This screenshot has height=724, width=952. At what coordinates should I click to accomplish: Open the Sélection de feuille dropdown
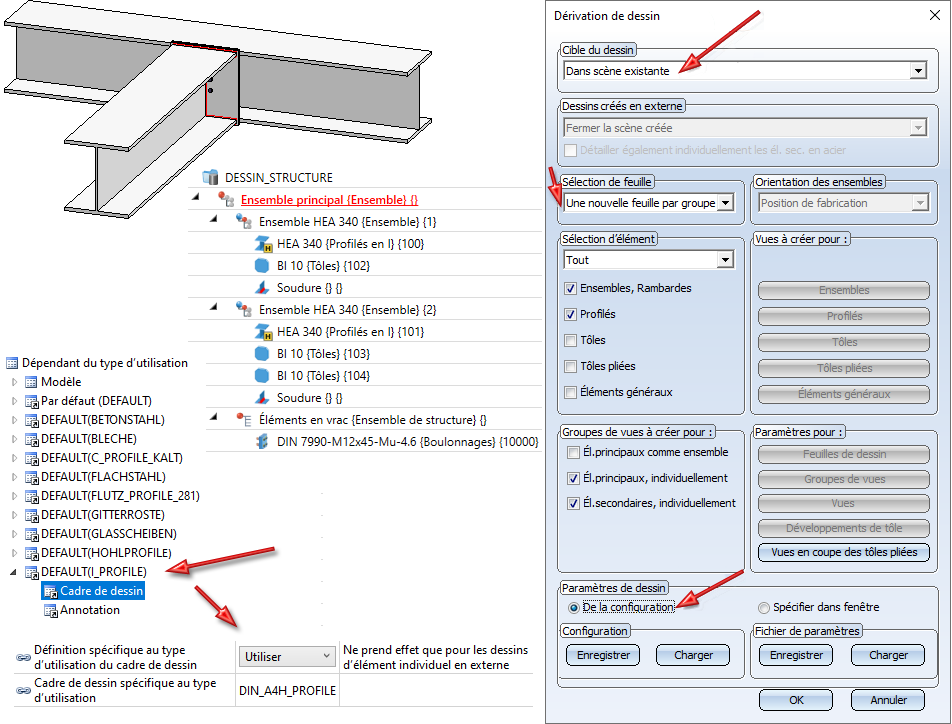[x=725, y=203]
